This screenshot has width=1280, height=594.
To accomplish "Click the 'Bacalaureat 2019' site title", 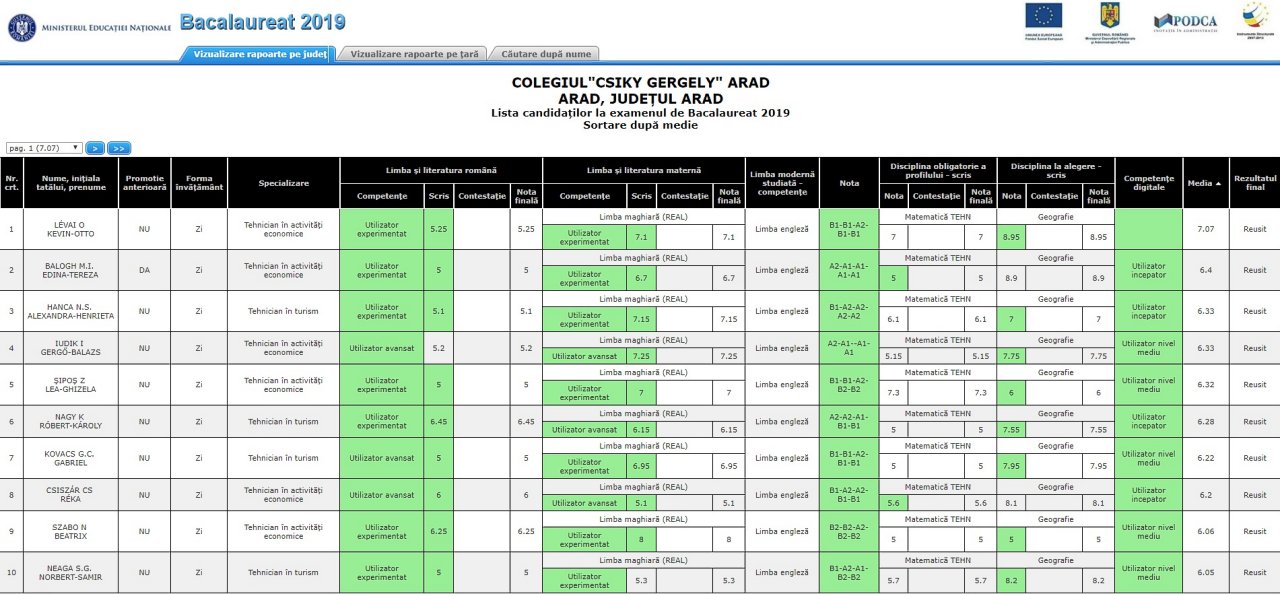I will [x=263, y=23].
